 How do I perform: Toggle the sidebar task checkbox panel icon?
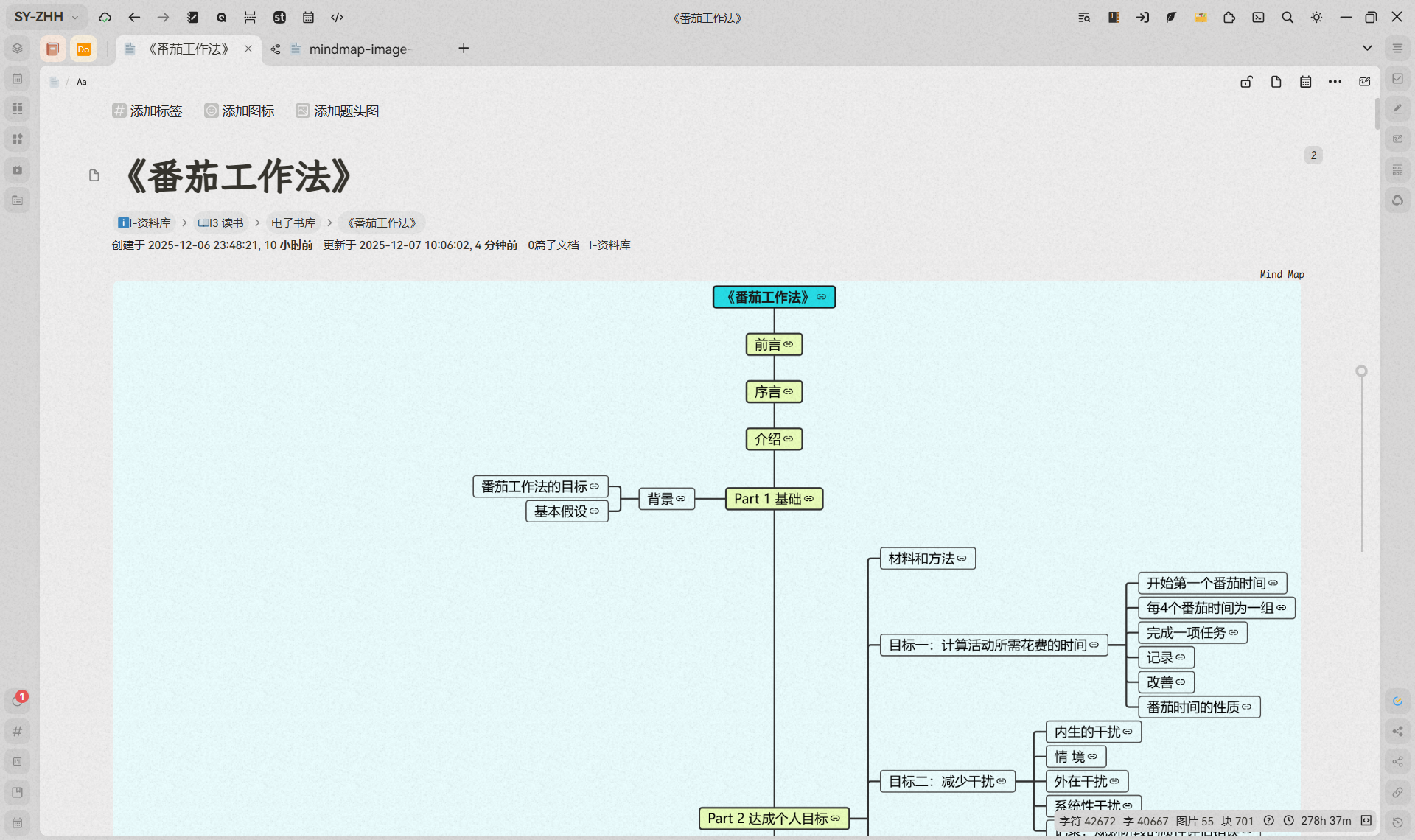(1397, 78)
